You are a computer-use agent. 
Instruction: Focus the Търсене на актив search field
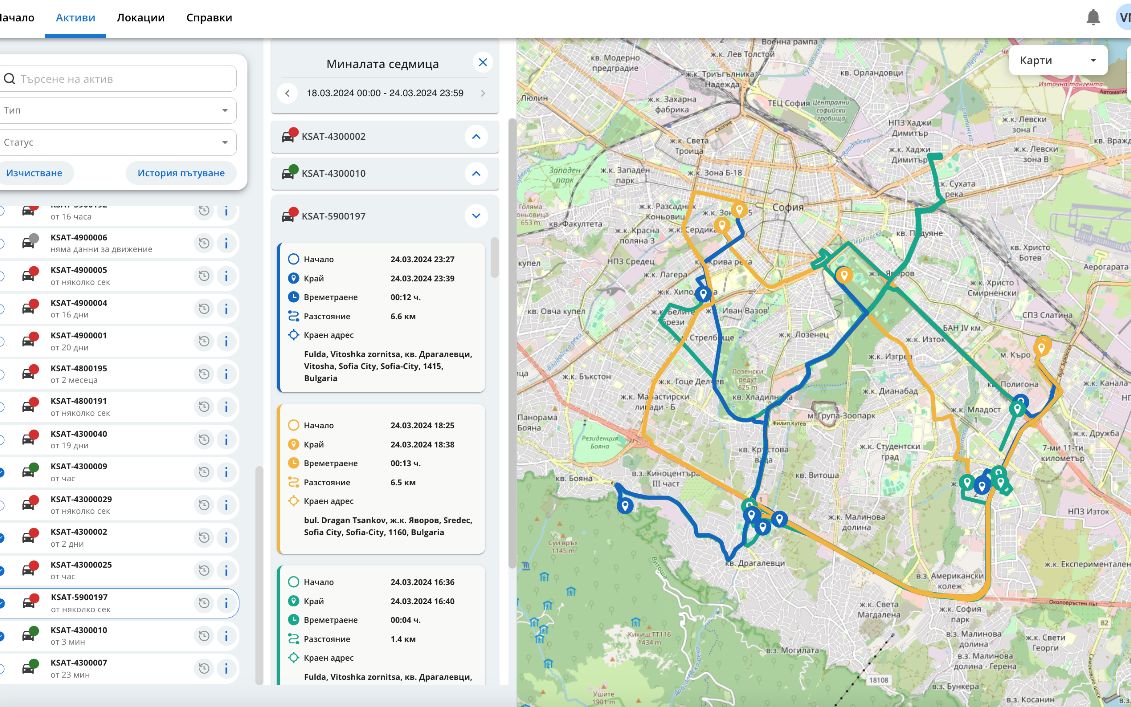[117, 79]
